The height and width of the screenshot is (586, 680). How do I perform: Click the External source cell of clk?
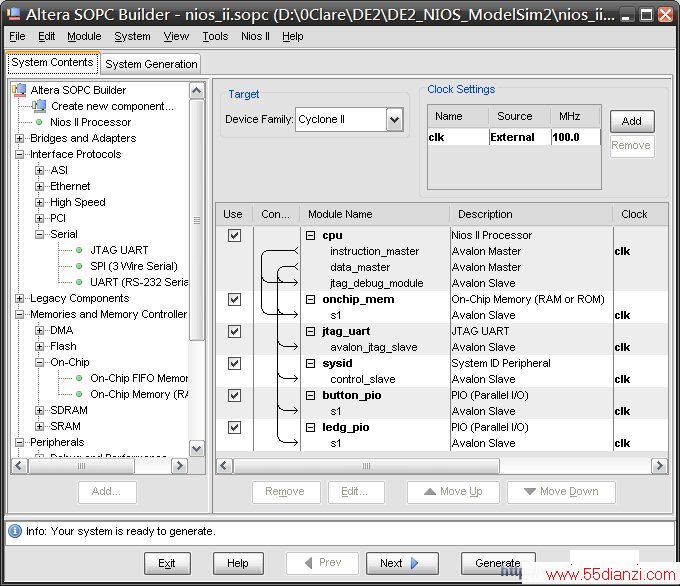(520, 137)
